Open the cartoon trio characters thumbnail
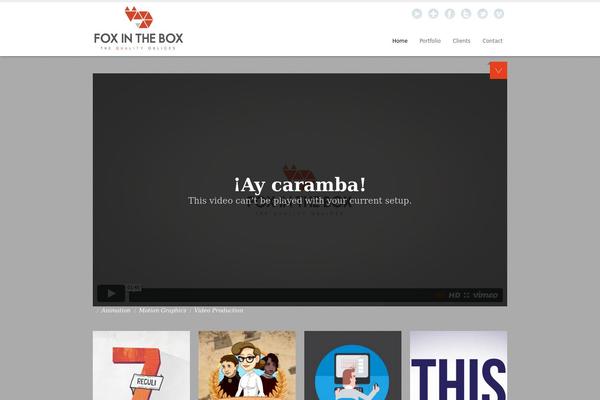The height and width of the screenshot is (400, 600). tap(247, 366)
